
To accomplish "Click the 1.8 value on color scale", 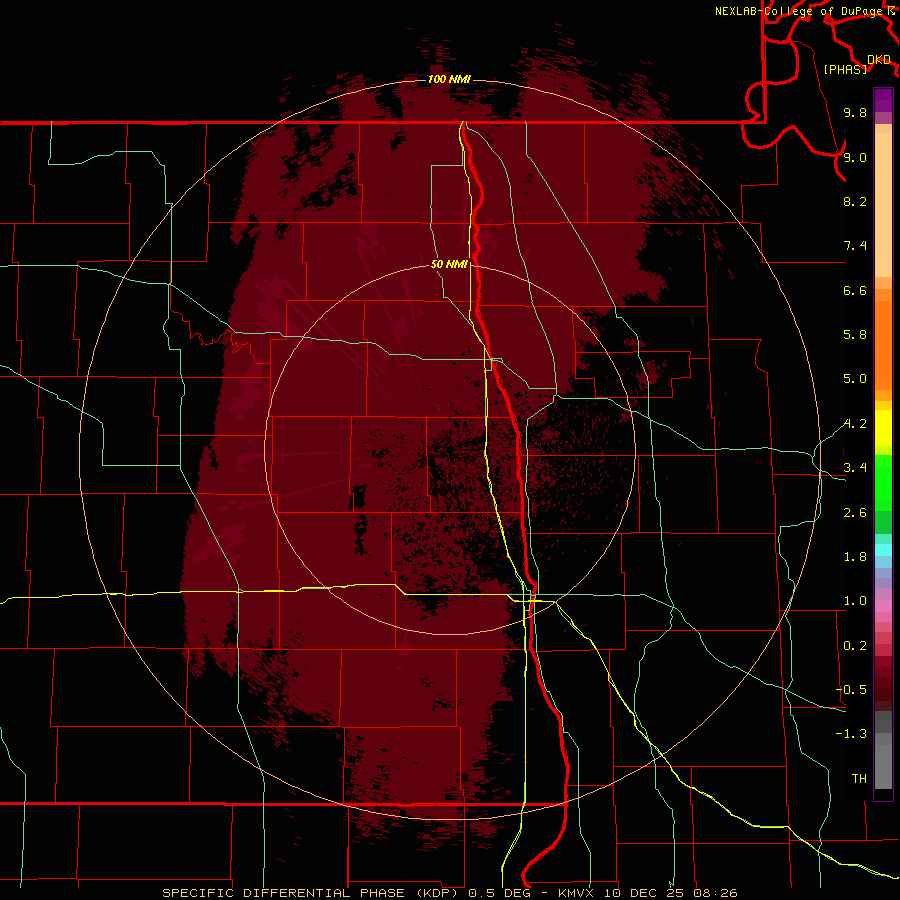I will pyautogui.click(x=855, y=557).
